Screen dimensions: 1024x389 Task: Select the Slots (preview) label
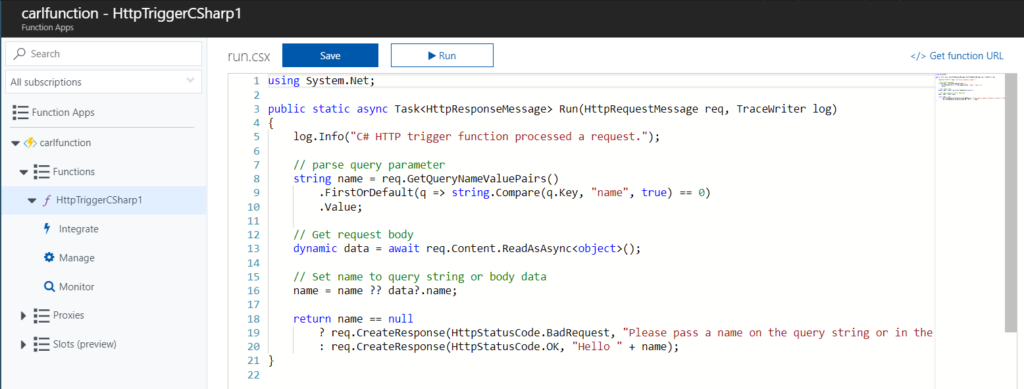[85, 344]
